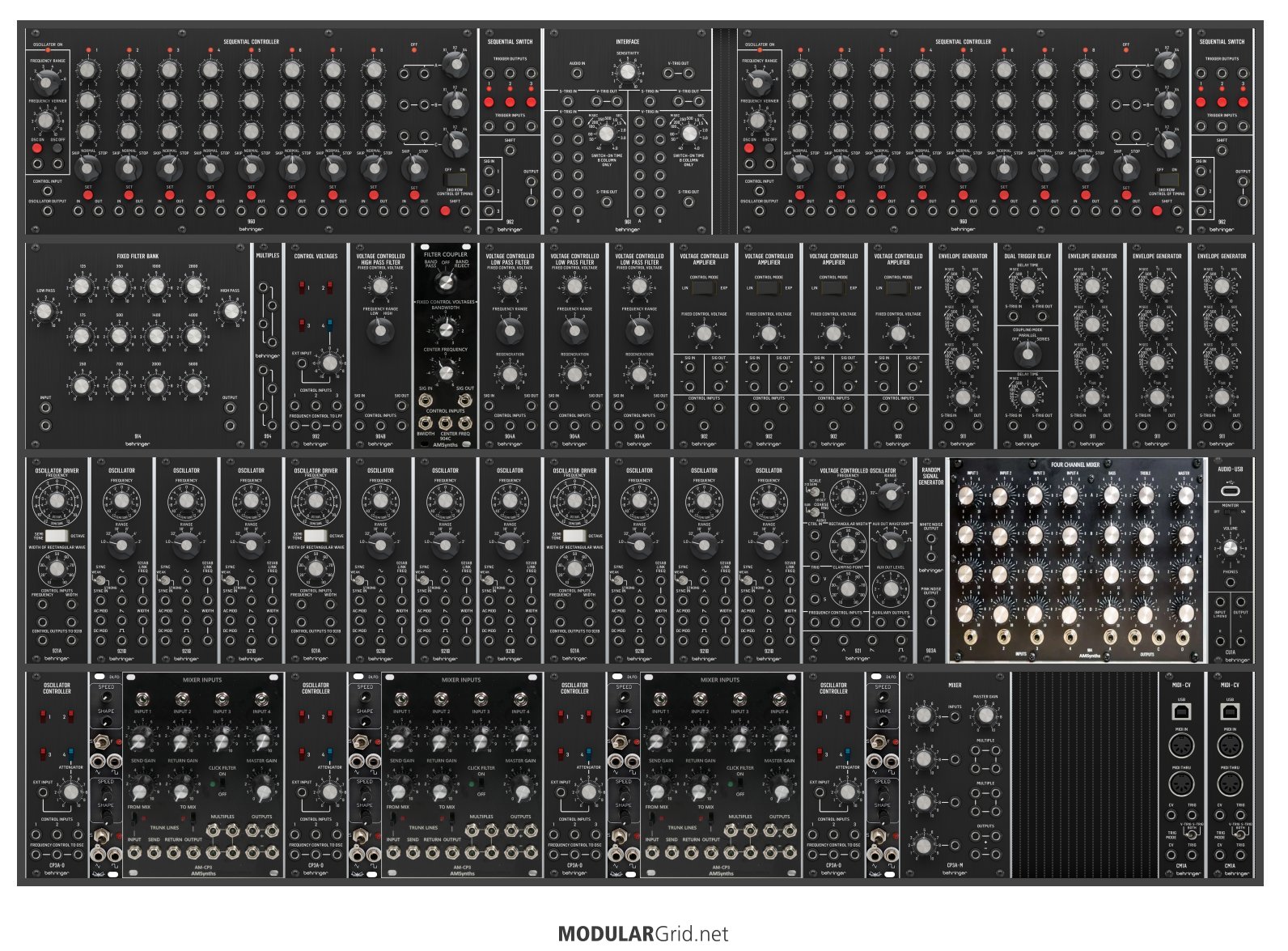Viewport: 1288px width, 951px height.
Task: Click the Control Input jack on the left Sequential Controller
Action: (x=47, y=191)
